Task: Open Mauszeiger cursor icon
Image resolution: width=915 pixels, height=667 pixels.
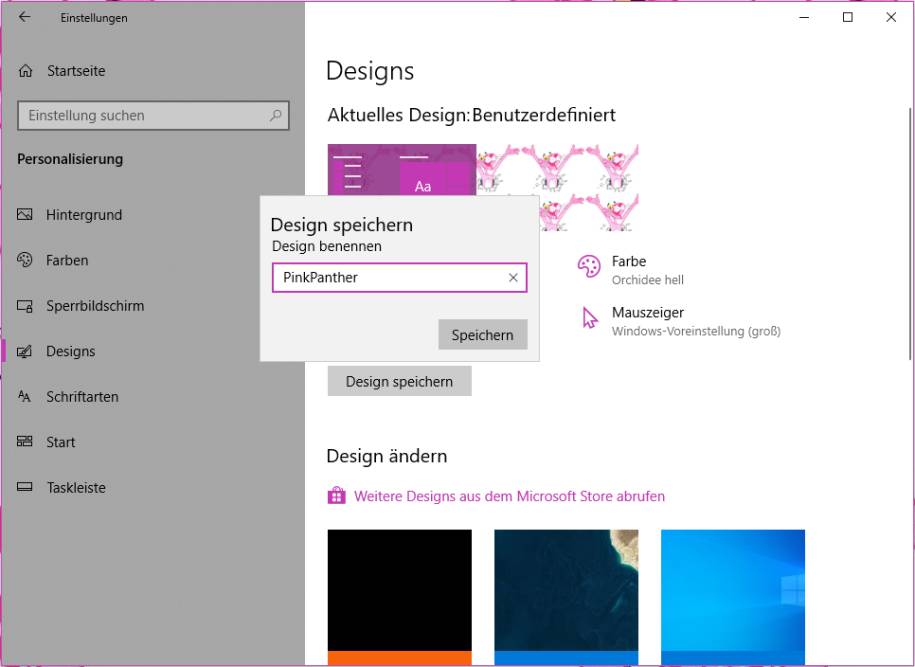Action: pyautogui.click(x=590, y=318)
